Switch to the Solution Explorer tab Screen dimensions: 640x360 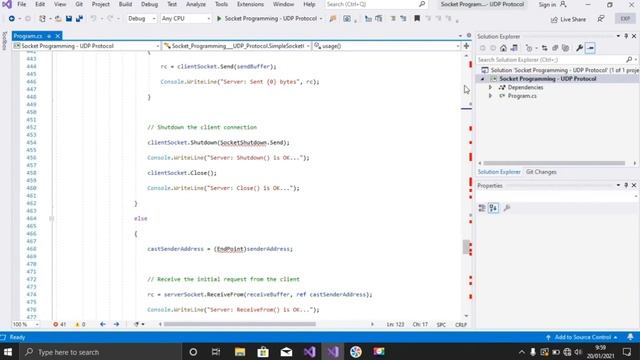point(499,172)
